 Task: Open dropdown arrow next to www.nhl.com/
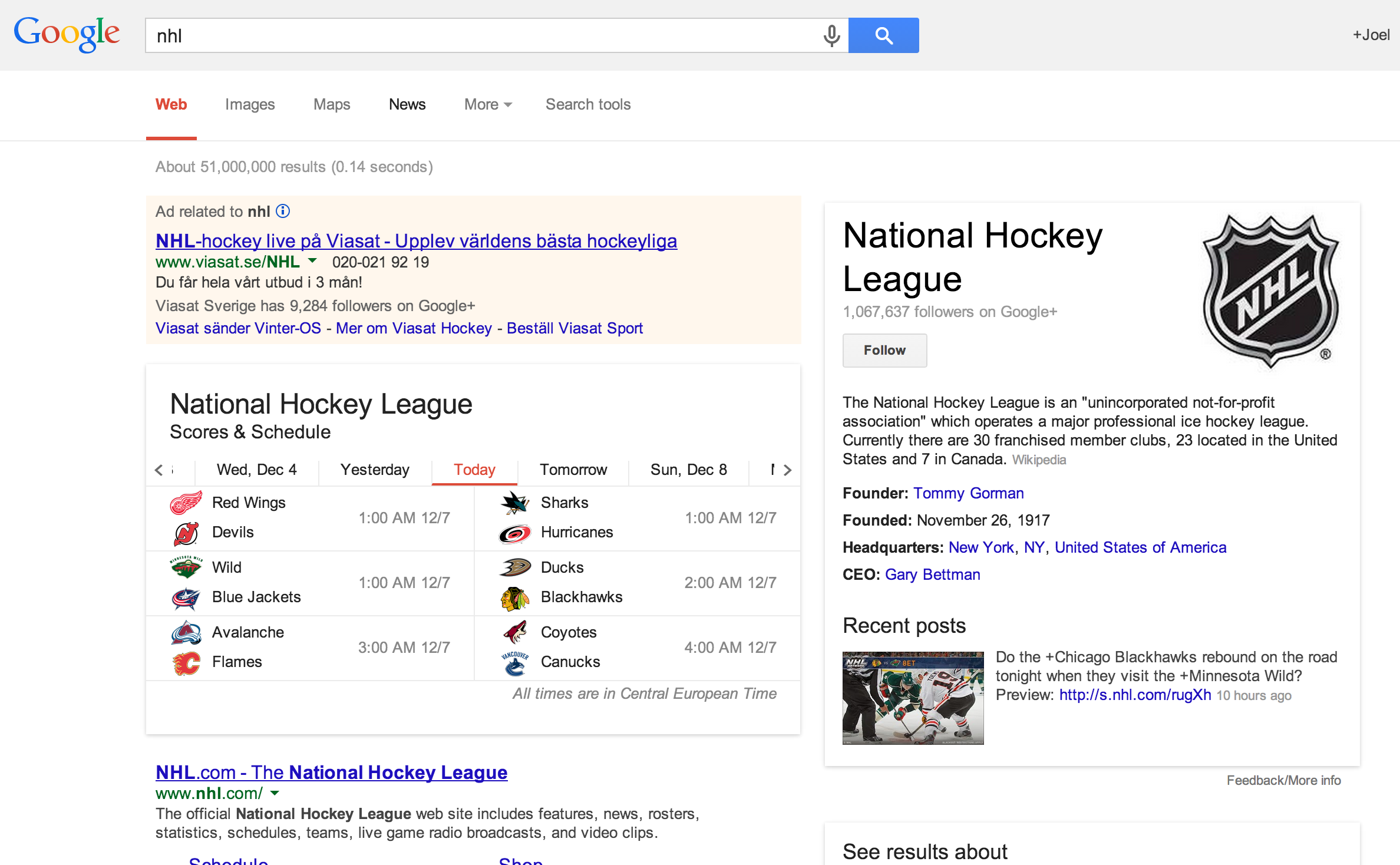(x=275, y=793)
